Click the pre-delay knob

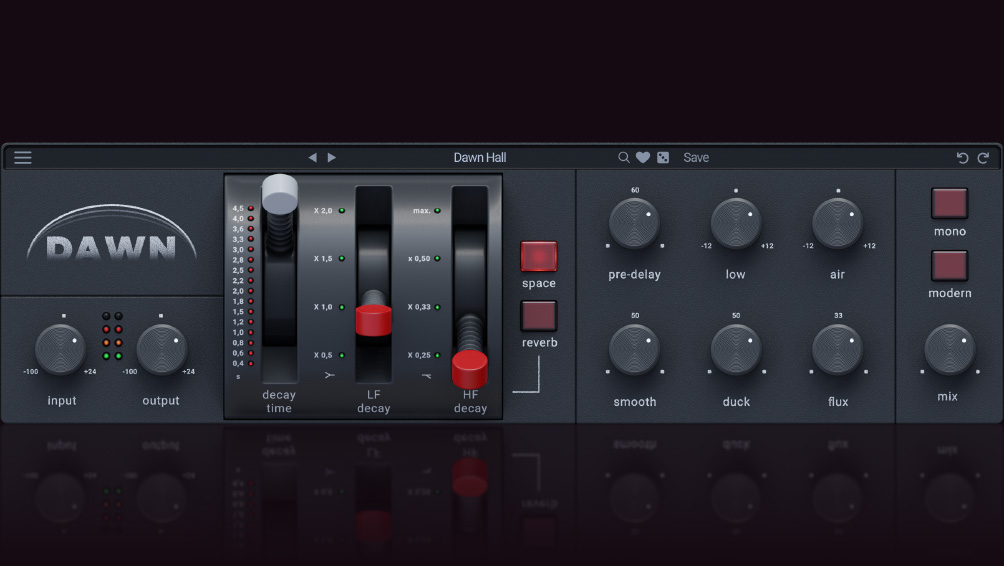click(635, 223)
